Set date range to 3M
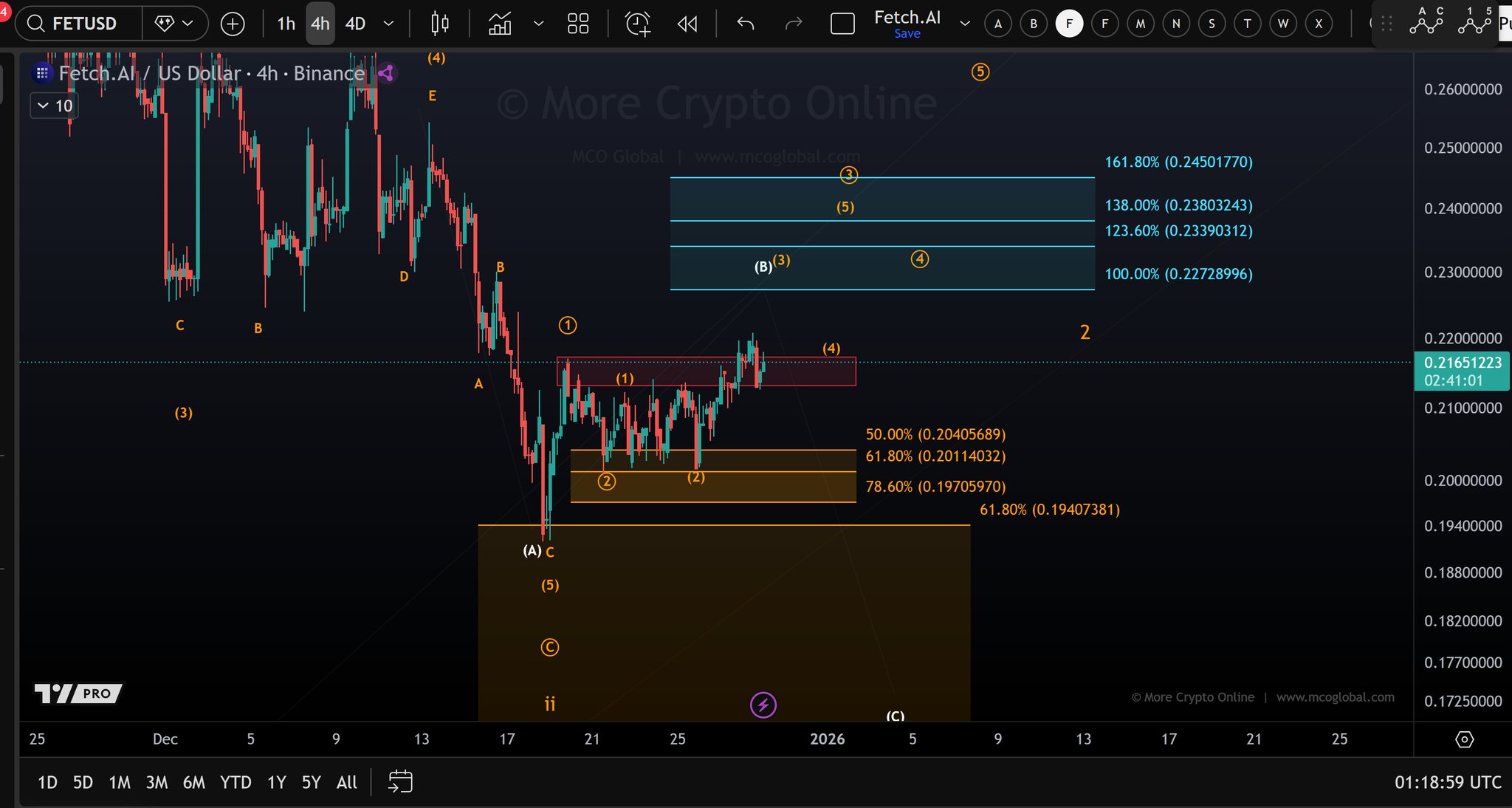Viewport: 1512px width, 808px height. [157, 782]
